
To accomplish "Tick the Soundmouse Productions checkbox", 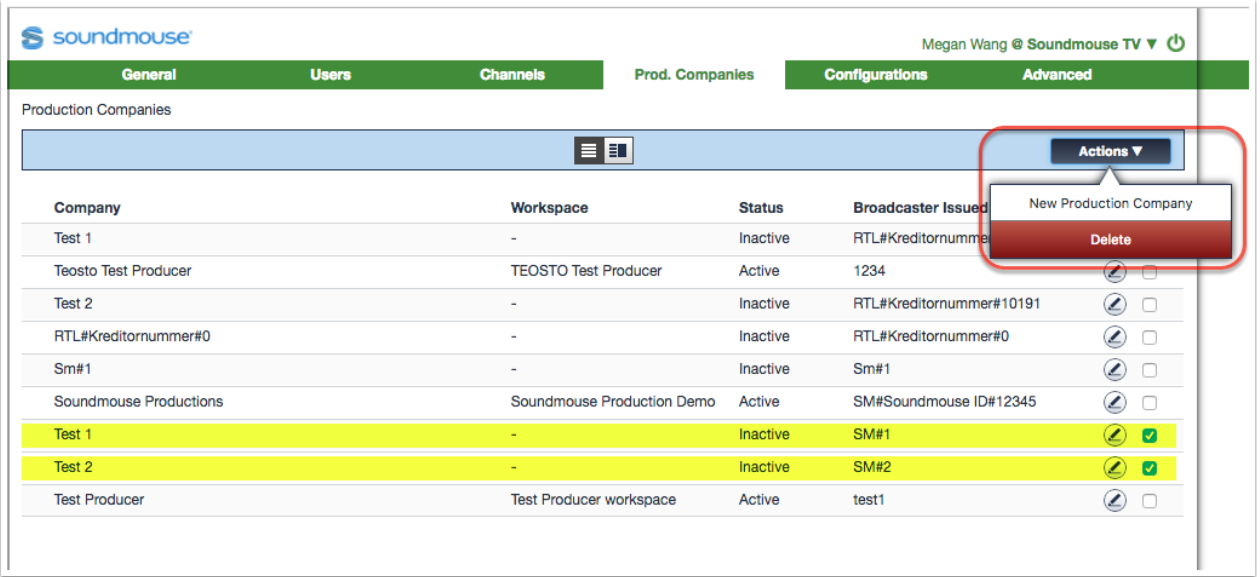I will coord(1150,403).
